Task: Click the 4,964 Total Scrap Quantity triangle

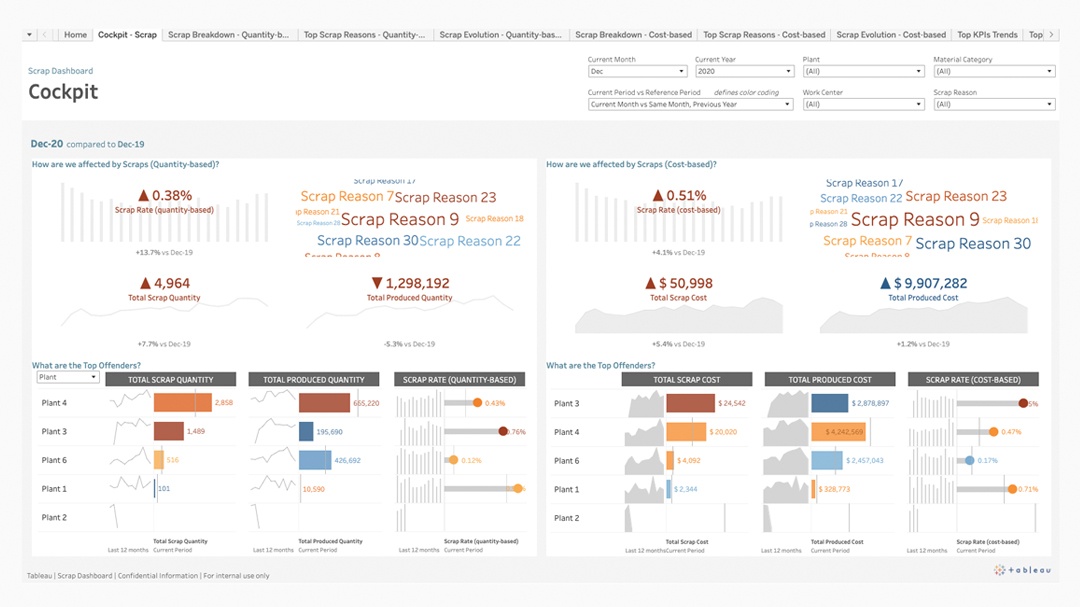Action: tap(145, 283)
